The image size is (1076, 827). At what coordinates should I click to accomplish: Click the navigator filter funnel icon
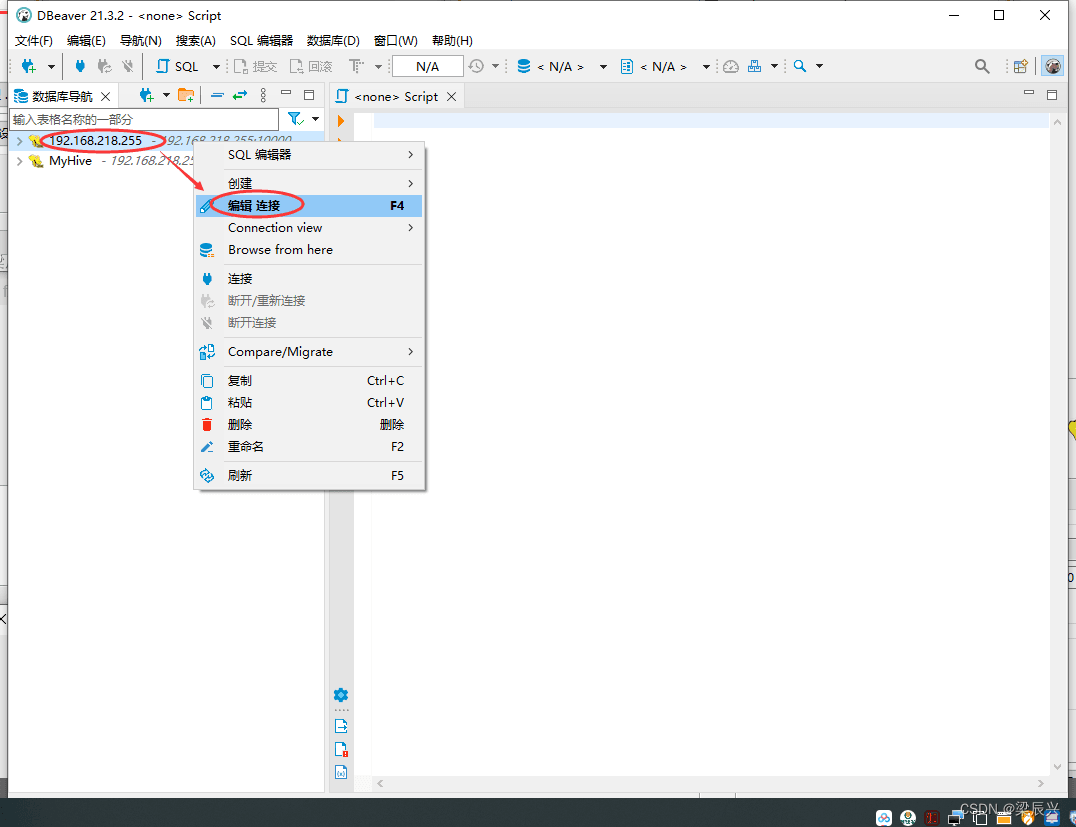[x=296, y=119]
